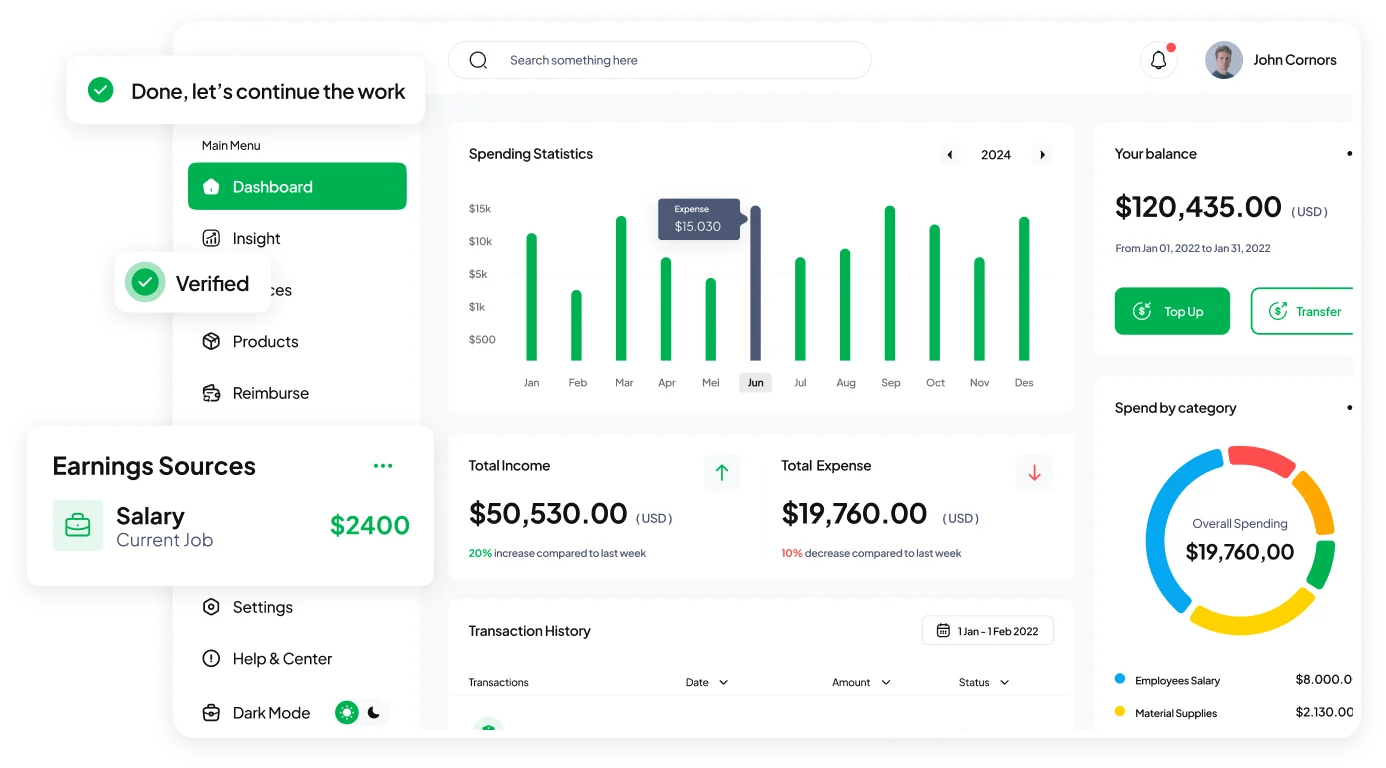Click the Total Expense down arrow icon
This screenshot has width=1386, height=768.
(x=1034, y=473)
